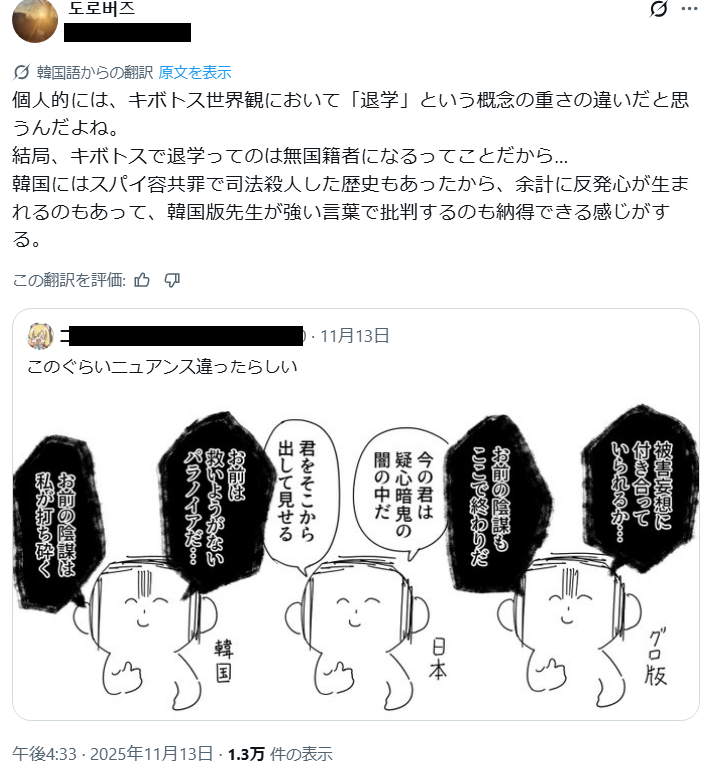
Task: Click the グロ版 character in the image
Action: click(x=570, y=629)
